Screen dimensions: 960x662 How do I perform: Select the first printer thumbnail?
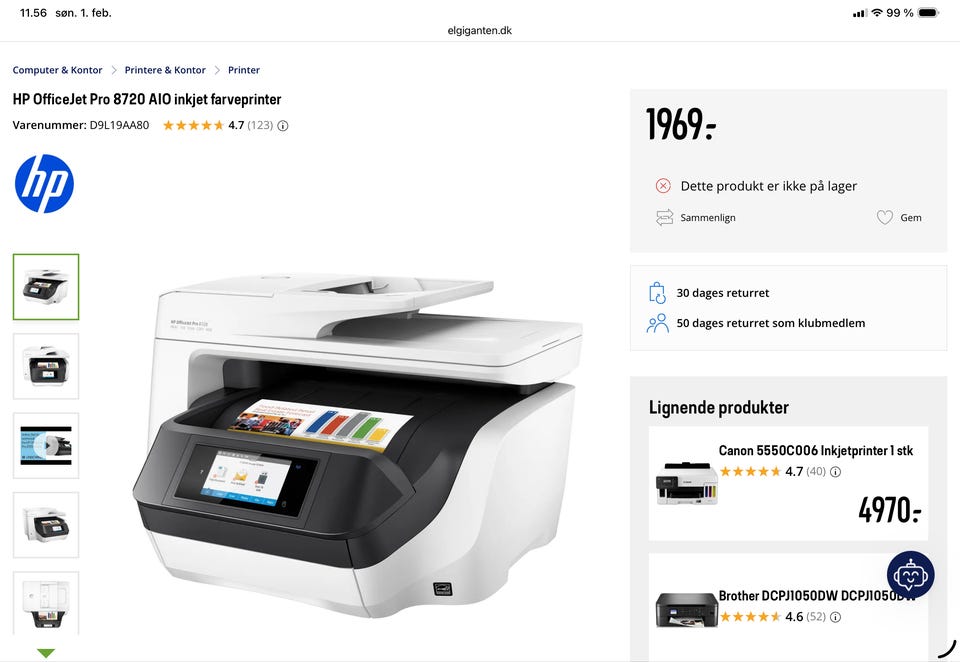tap(46, 287)
